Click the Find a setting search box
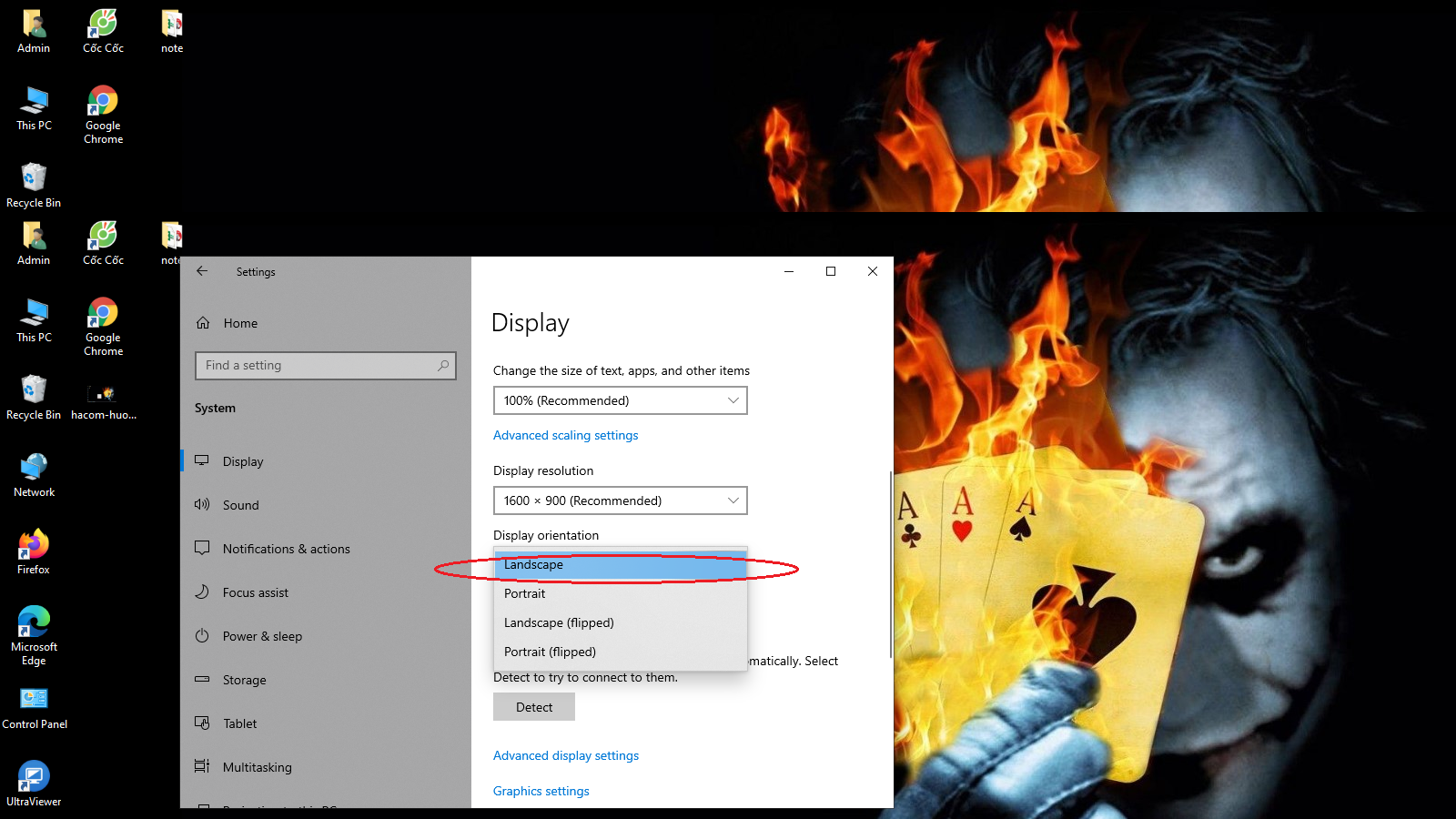1456x819 pixels. 318,366
